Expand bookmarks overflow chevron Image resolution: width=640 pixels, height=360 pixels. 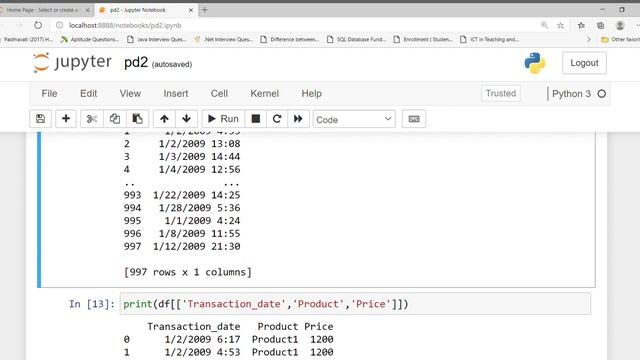tap(589, 40)
